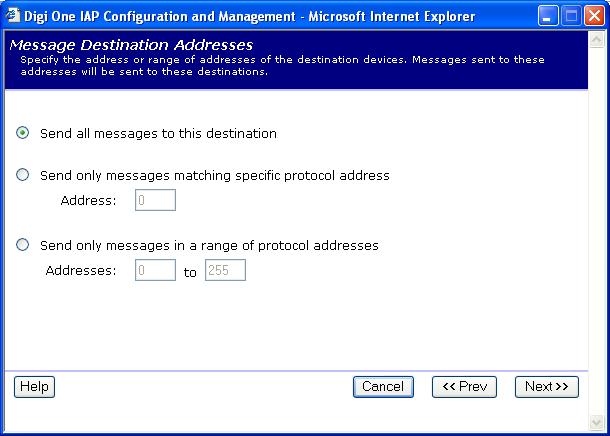
Task: Click the description text under the heading
Action: [x=282, y=65]
